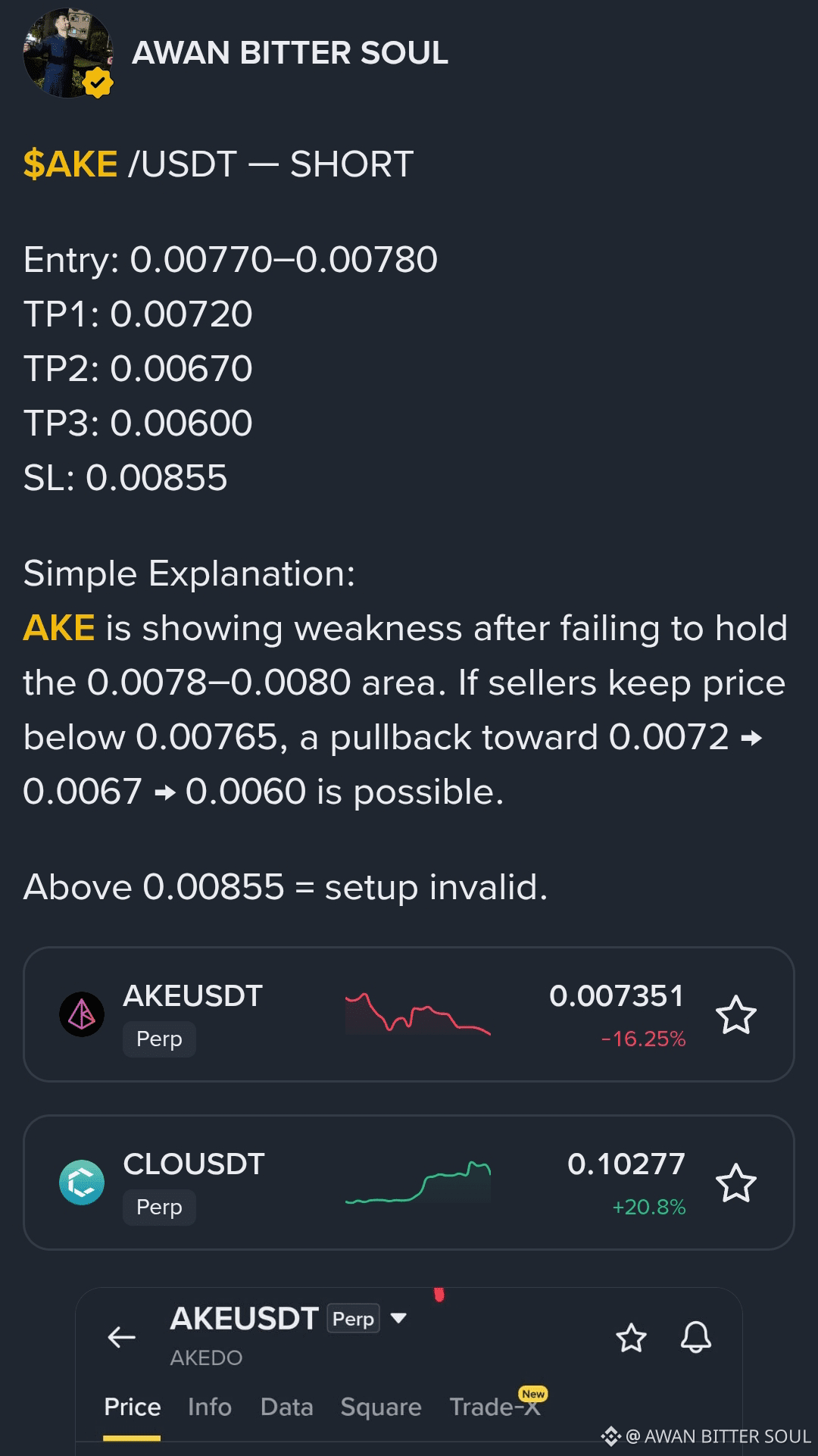The image size is (818, 1456).
Task: Click the author name AWAN BITTER SOUL
Action: coord(290,53)
